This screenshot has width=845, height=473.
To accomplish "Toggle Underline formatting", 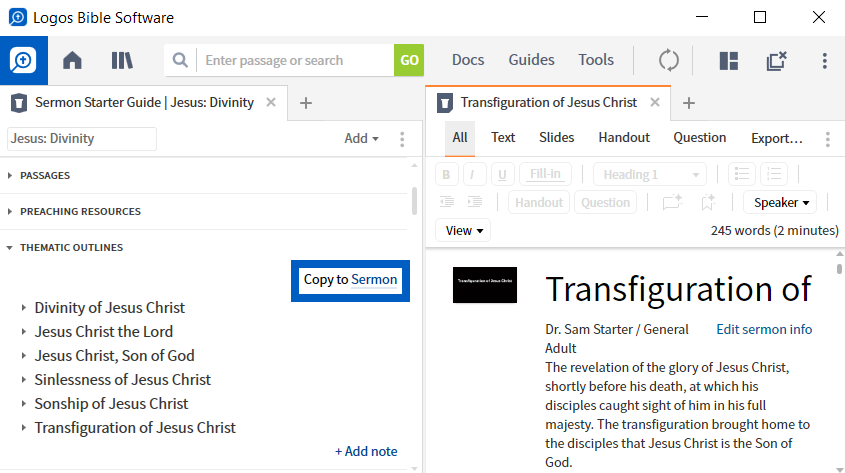I will [x=502, y=174].
